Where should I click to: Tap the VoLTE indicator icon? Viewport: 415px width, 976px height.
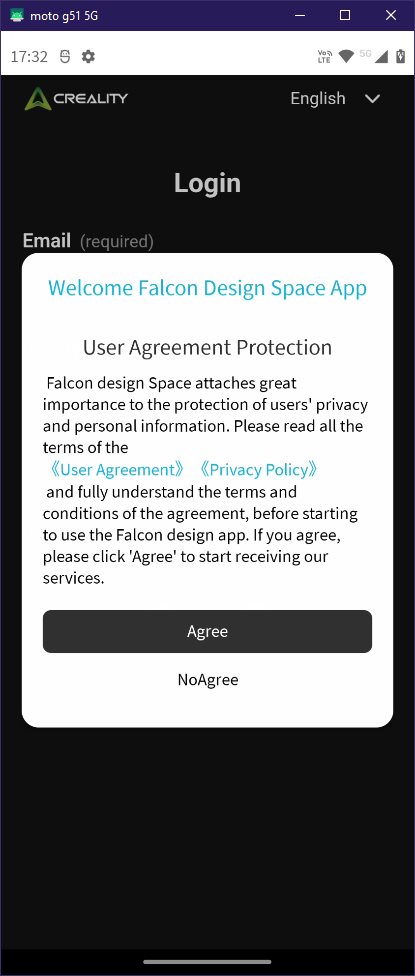click(325, 56)
